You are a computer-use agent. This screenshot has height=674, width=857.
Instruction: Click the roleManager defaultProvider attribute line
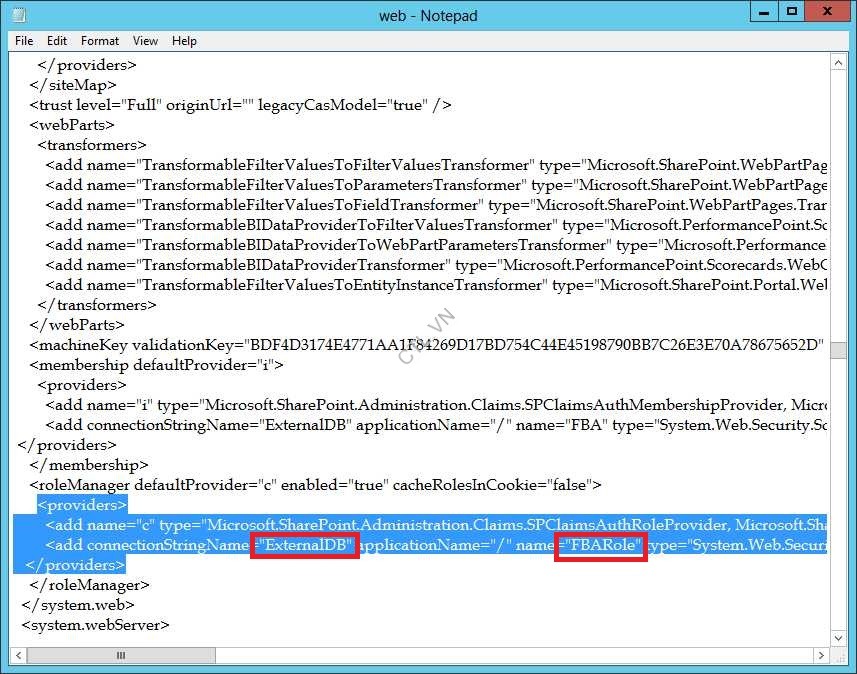(x=300, y=485)
